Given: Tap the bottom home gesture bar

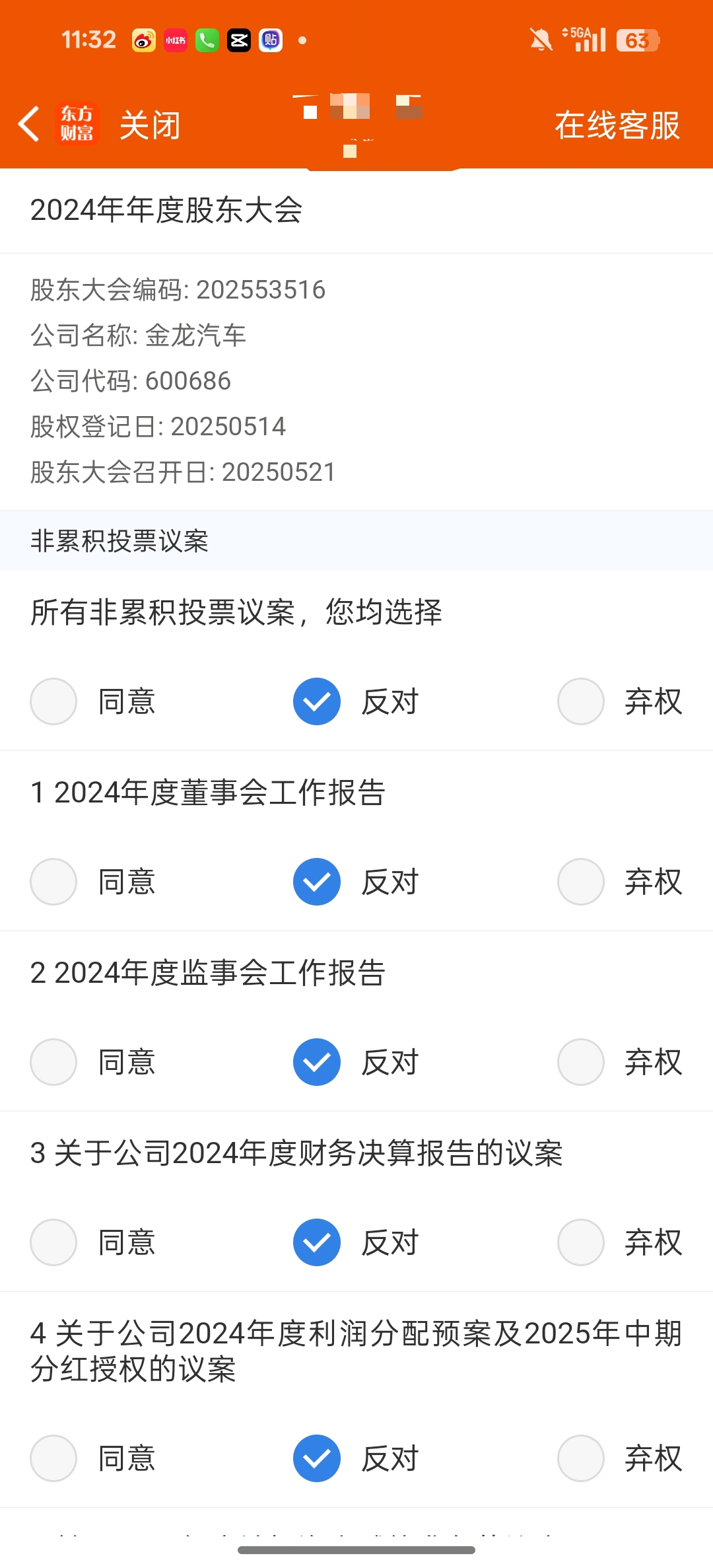Looking at the screenshot, I should pos(356,1550).
